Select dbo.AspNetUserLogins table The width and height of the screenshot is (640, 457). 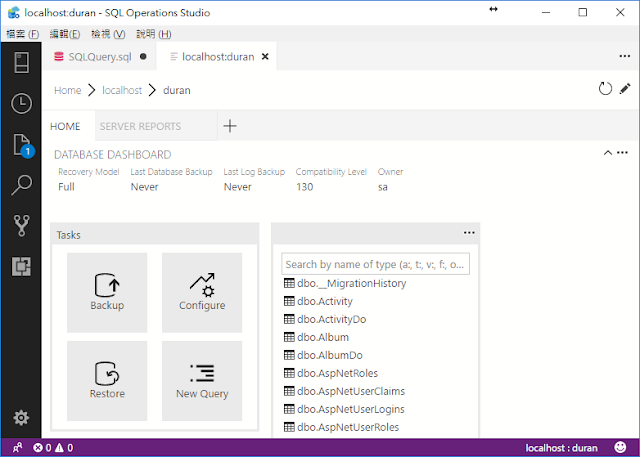coord(344,409)
